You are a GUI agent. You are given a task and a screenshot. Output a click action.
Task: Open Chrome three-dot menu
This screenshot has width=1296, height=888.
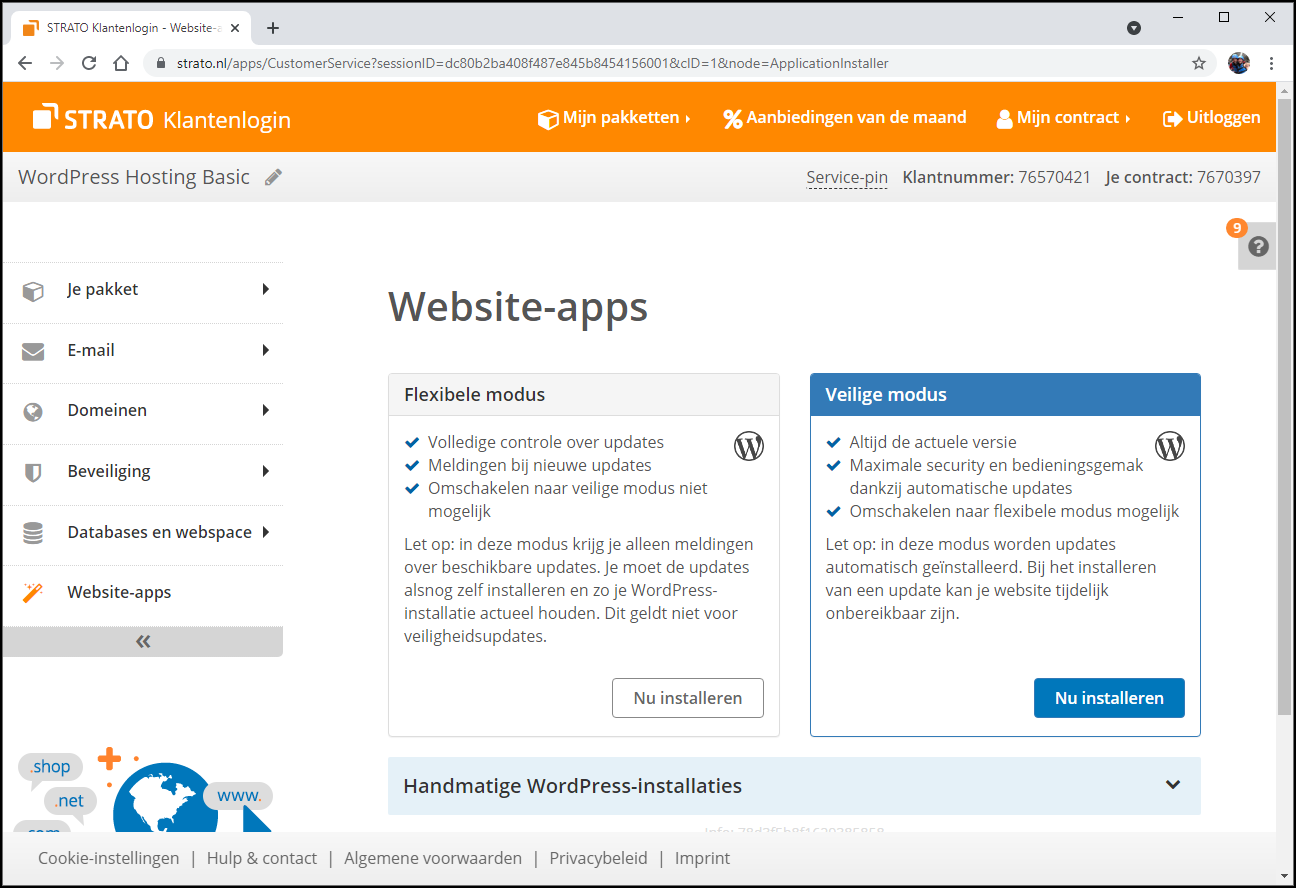pyautogui.click(x=1271, y=63)
